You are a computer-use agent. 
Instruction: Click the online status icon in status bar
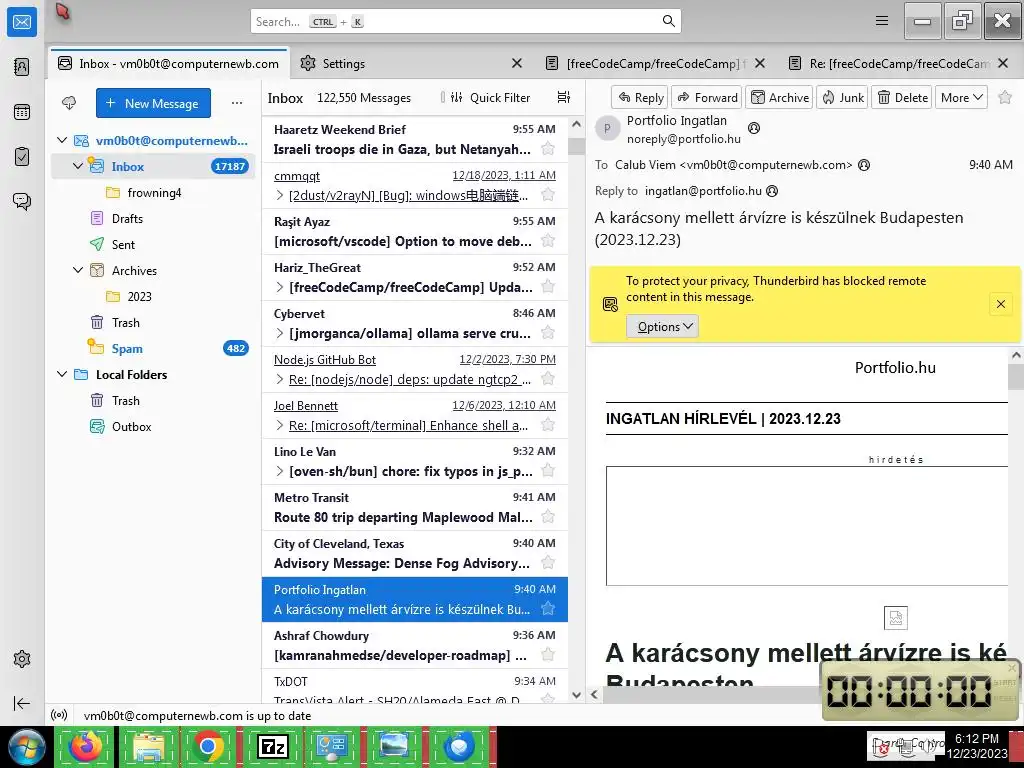point(59,716)
